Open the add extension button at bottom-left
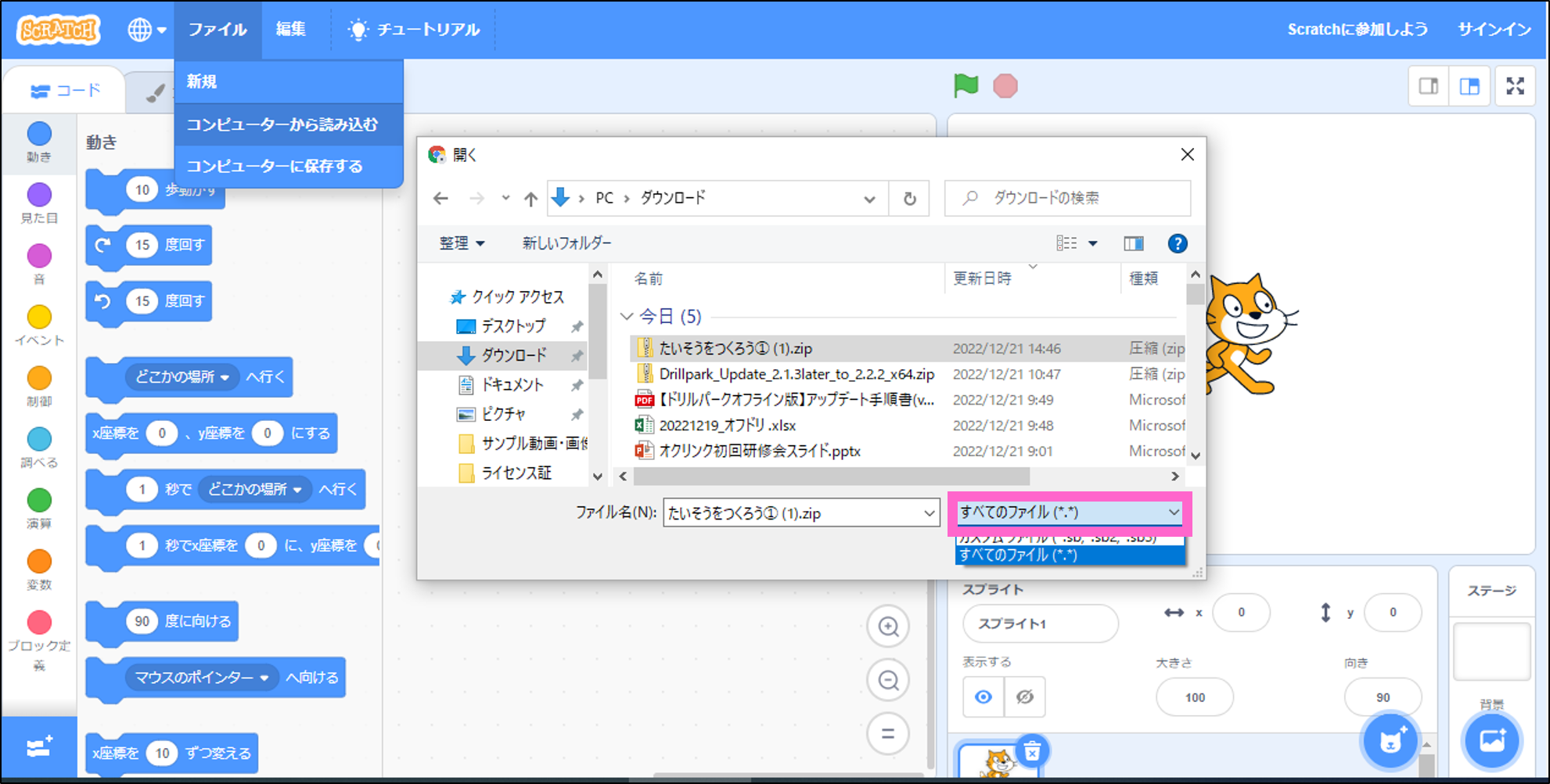The height and width of the screenshot is (784, 1550). click(39, 747)
